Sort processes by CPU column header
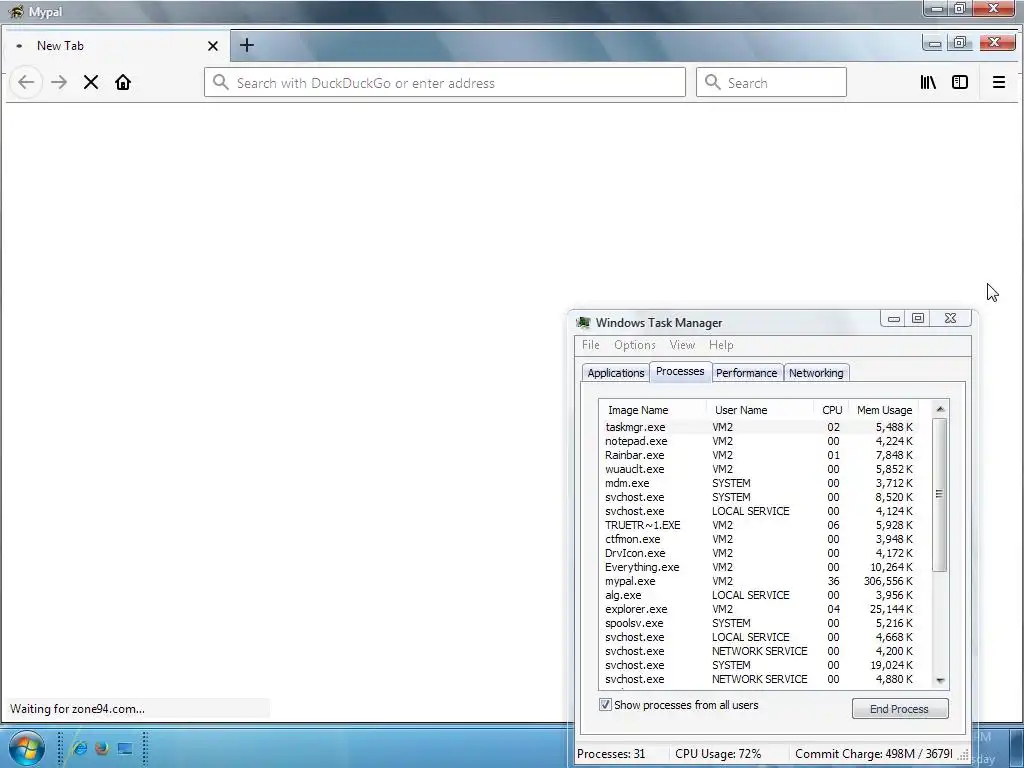This screenshot has height=768, width=1024. [x=831, y=410]
